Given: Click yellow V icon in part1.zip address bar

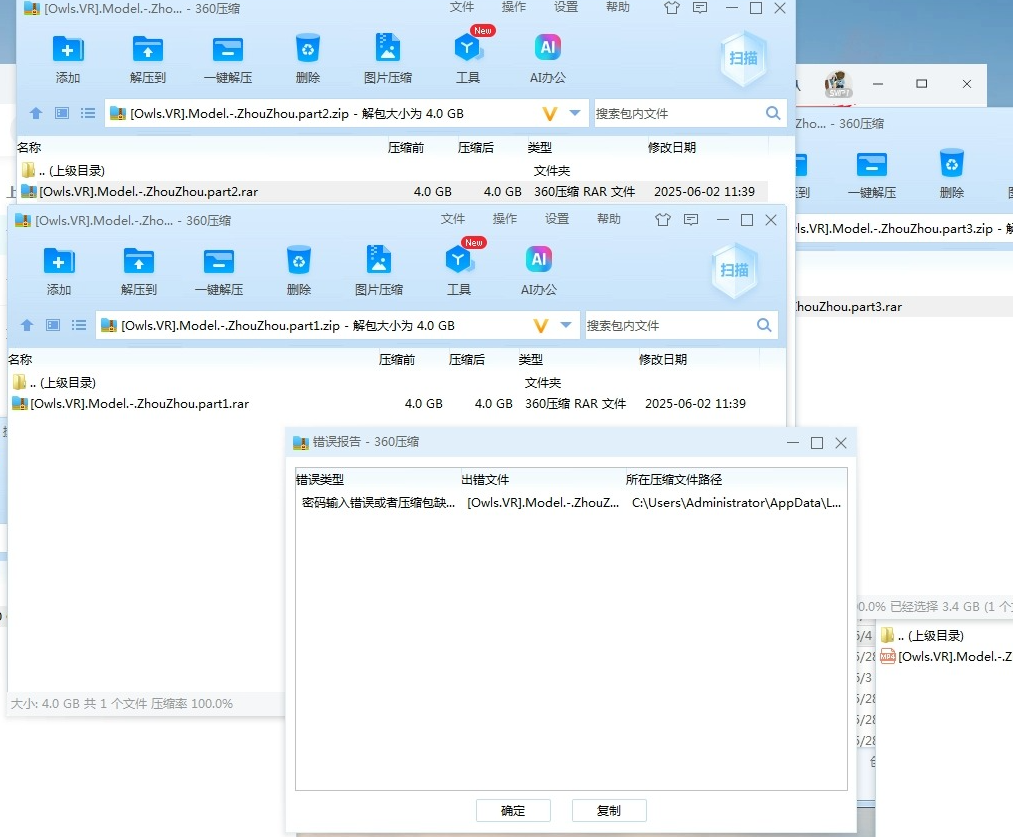Looking at the screenshot, I should (x=541, y=326).
